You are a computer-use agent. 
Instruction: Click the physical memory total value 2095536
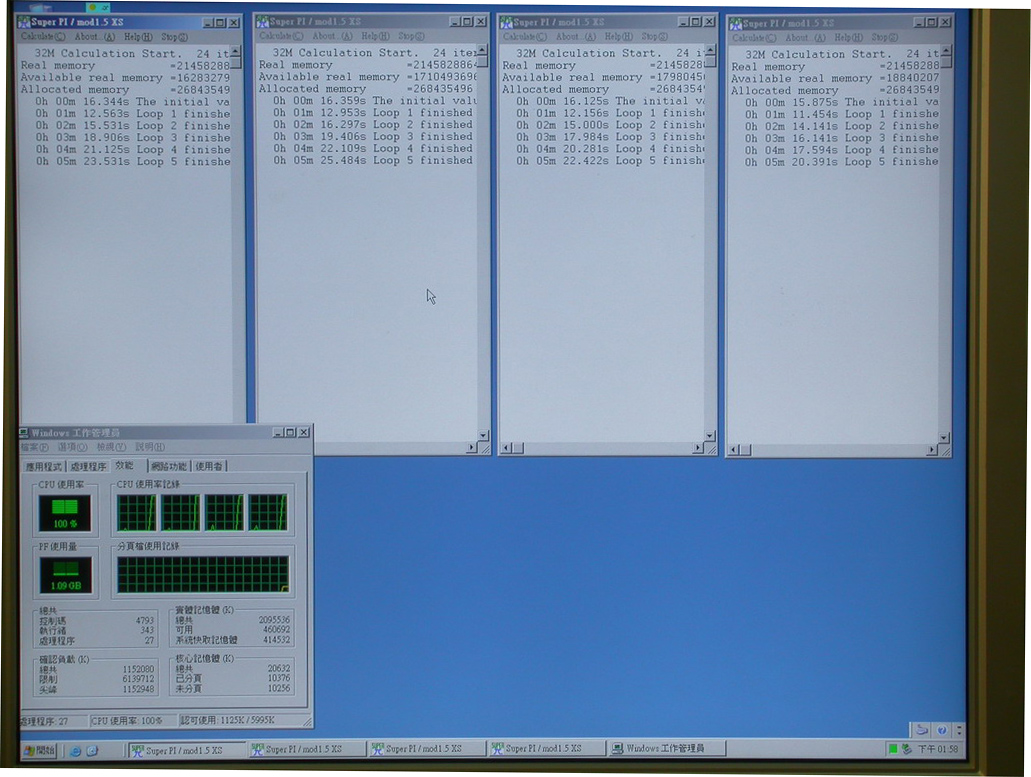point(274,619)
